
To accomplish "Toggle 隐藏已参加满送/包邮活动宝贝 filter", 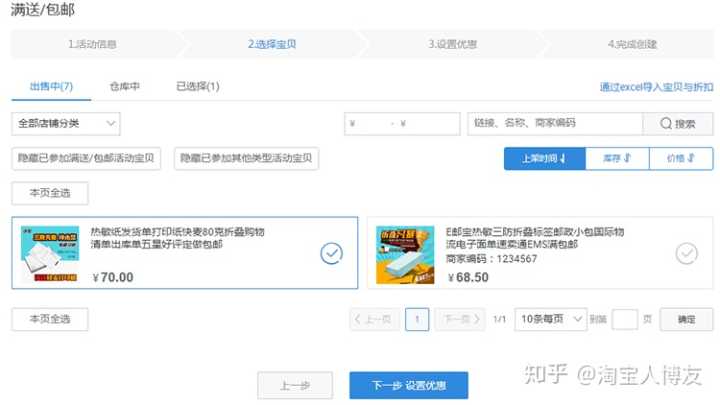I will [x=86, y=158].
